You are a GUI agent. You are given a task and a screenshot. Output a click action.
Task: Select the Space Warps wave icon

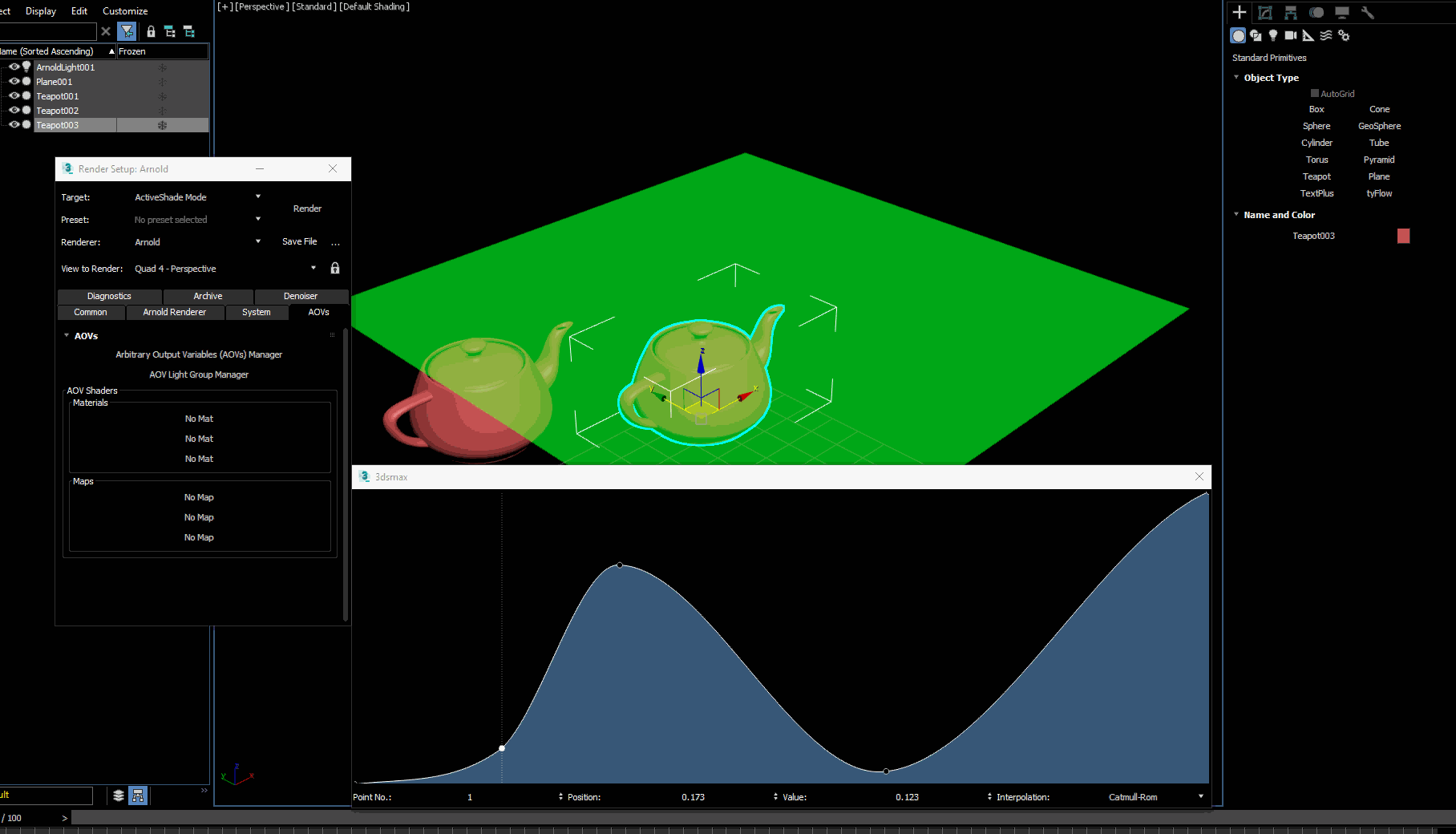pos(1326,35)
